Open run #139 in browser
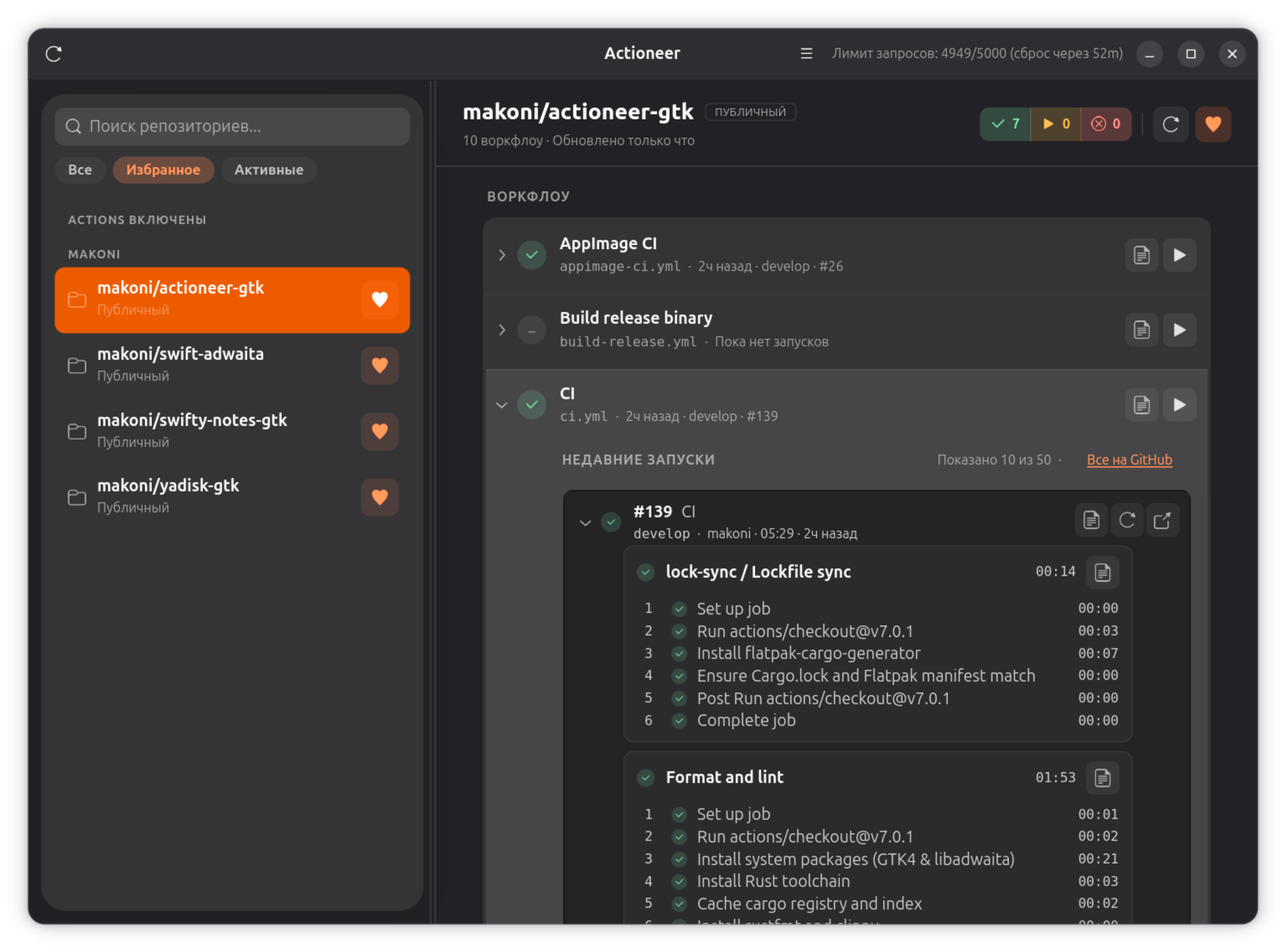Image resolution: width=1286 pixels, height=952 pixels. 1162,520
